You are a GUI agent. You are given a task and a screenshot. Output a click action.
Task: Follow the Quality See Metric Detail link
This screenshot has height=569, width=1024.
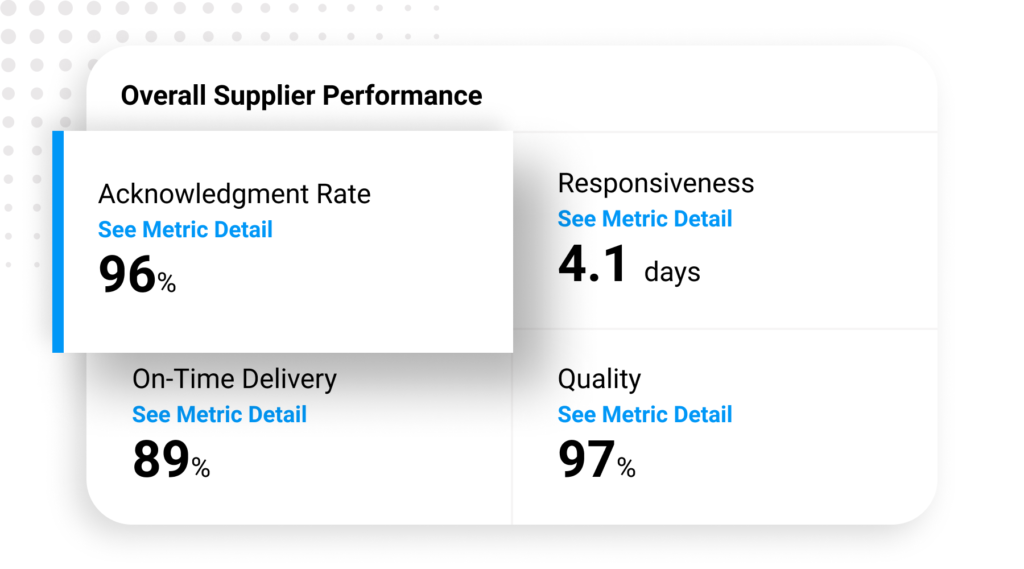tap(645, 414)
